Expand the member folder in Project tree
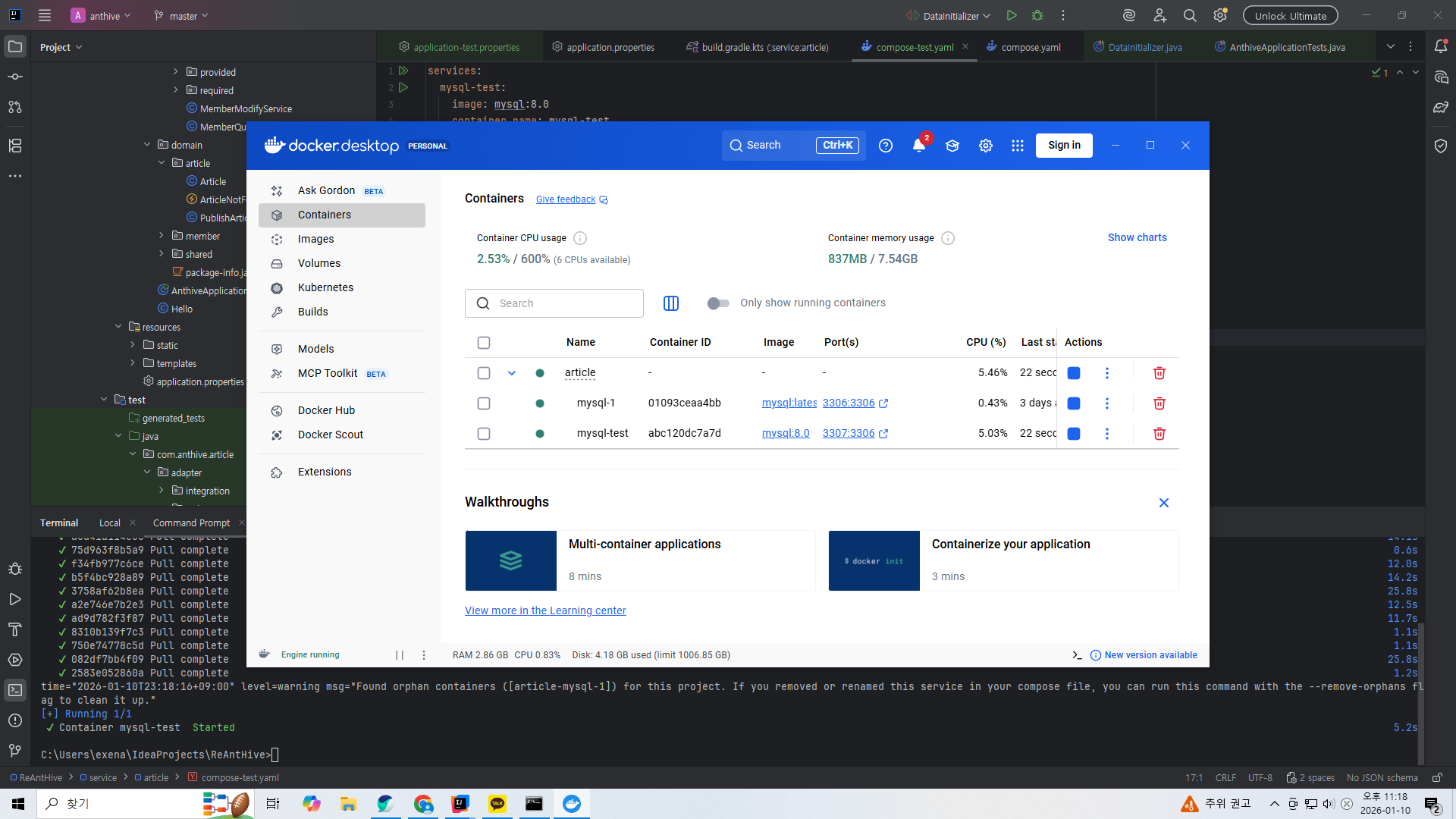The image size is (1456, 819). pos(162,236)
